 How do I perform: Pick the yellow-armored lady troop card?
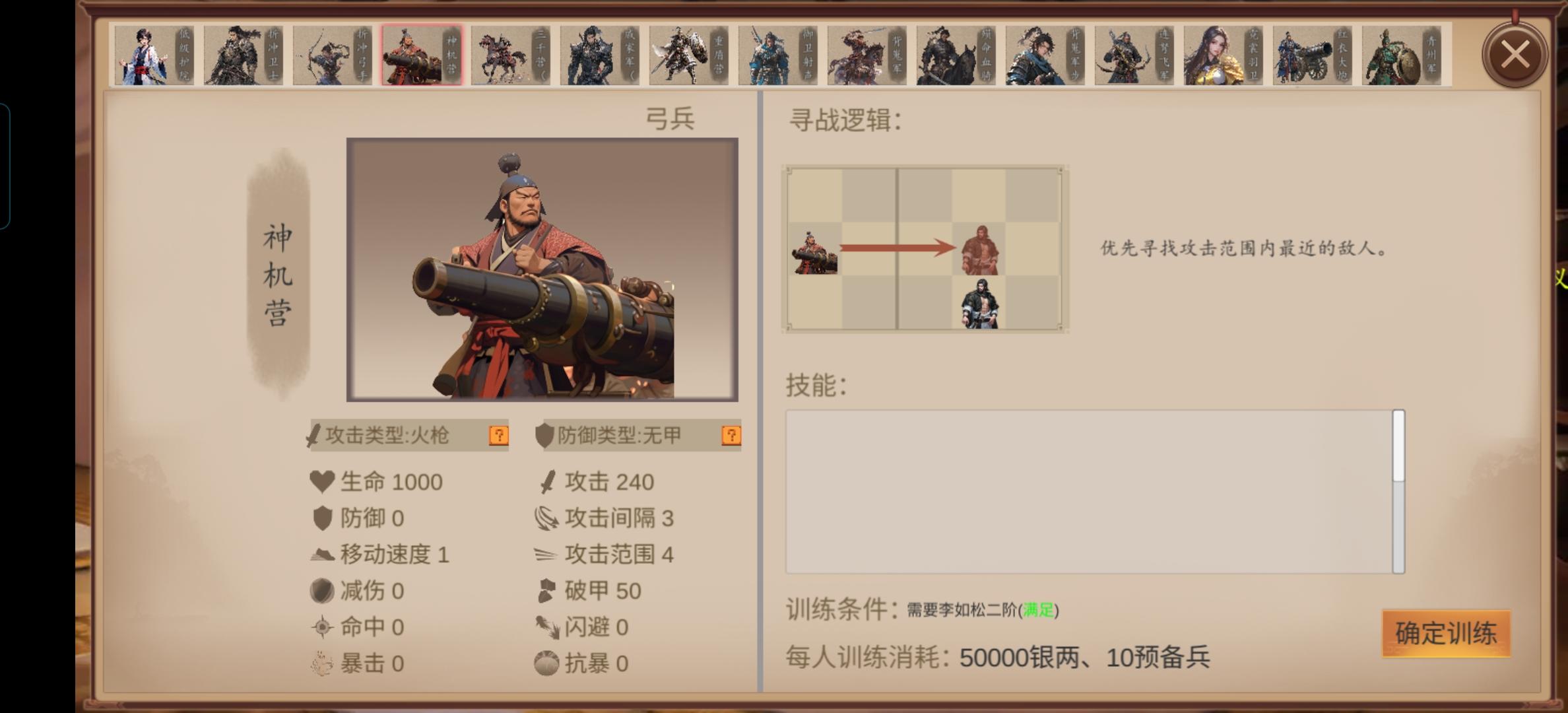coord(1223,55)
